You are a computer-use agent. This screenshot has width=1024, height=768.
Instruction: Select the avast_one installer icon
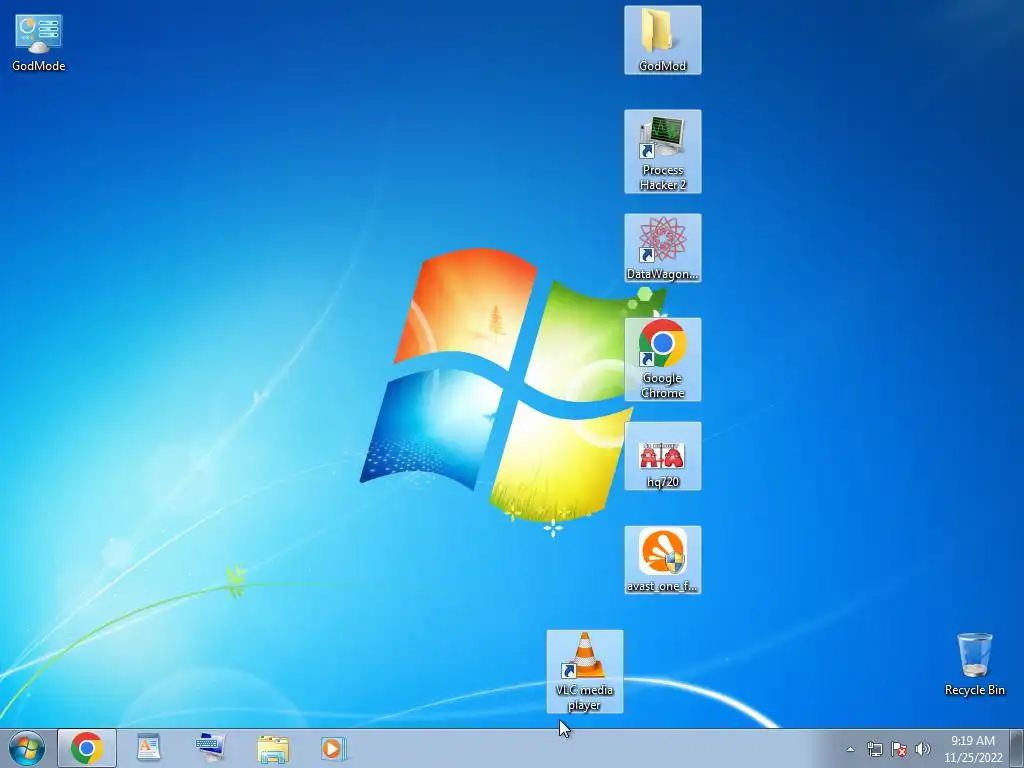663,560
